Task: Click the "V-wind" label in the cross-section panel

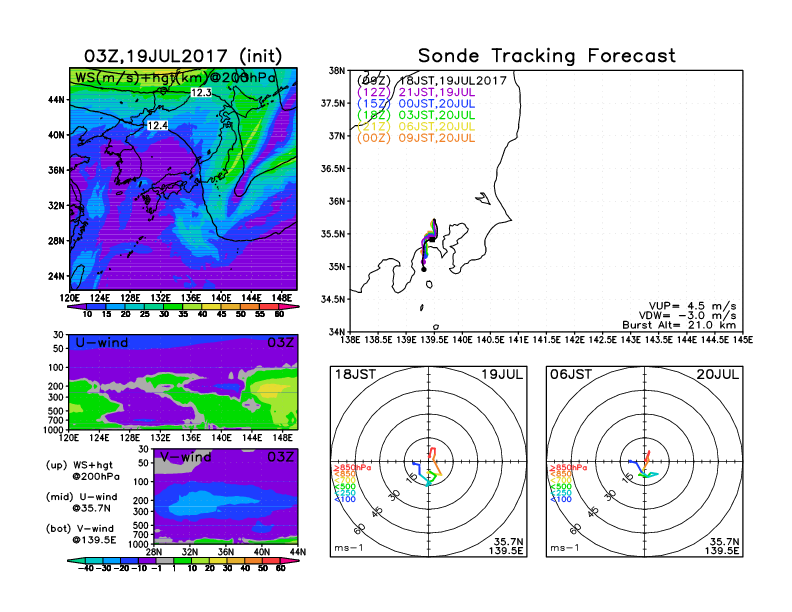Action: tap(185, 457)
